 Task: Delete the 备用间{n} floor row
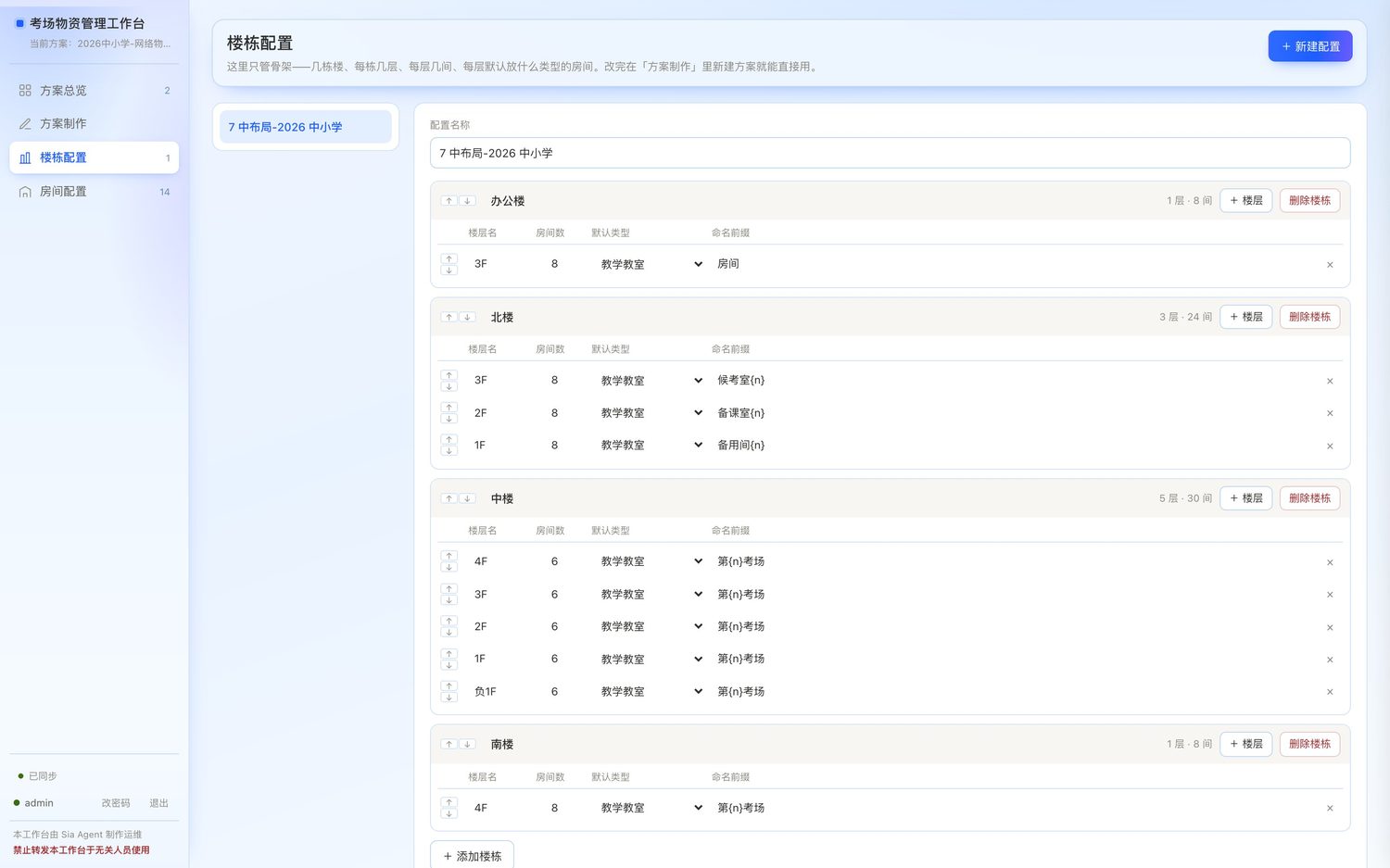(1330, 446)
